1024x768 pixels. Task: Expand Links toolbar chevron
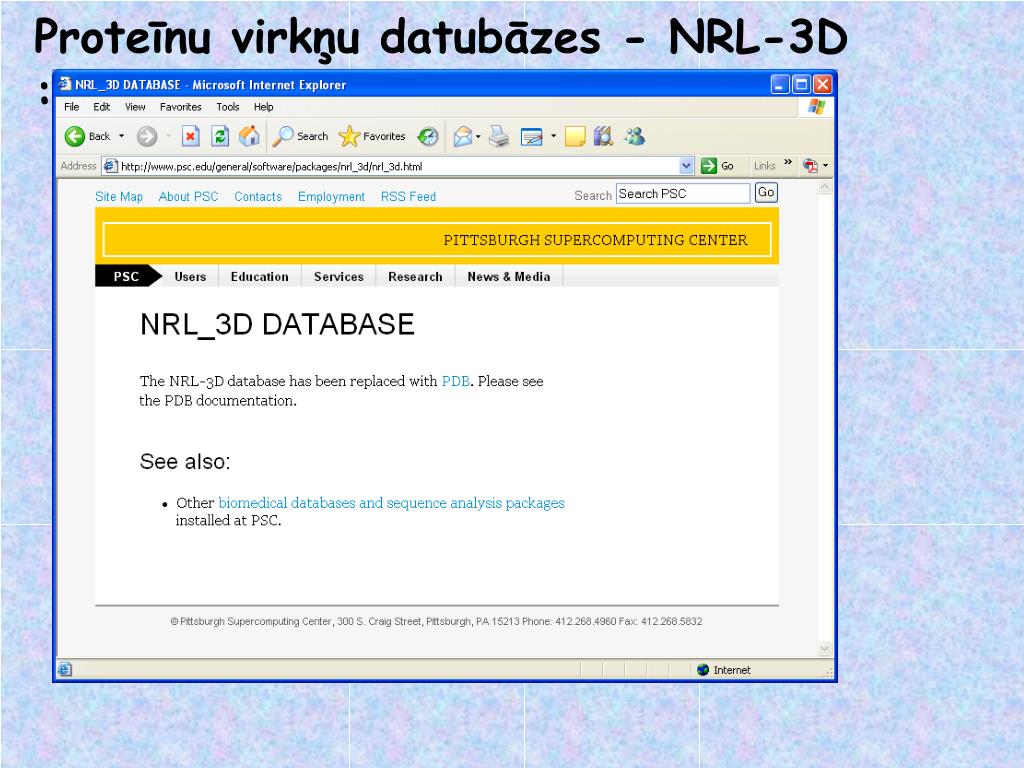(x=788, y=163)
